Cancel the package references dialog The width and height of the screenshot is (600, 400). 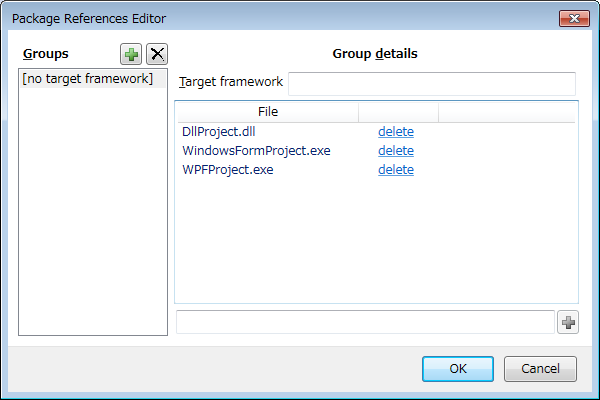pos(540,369)
